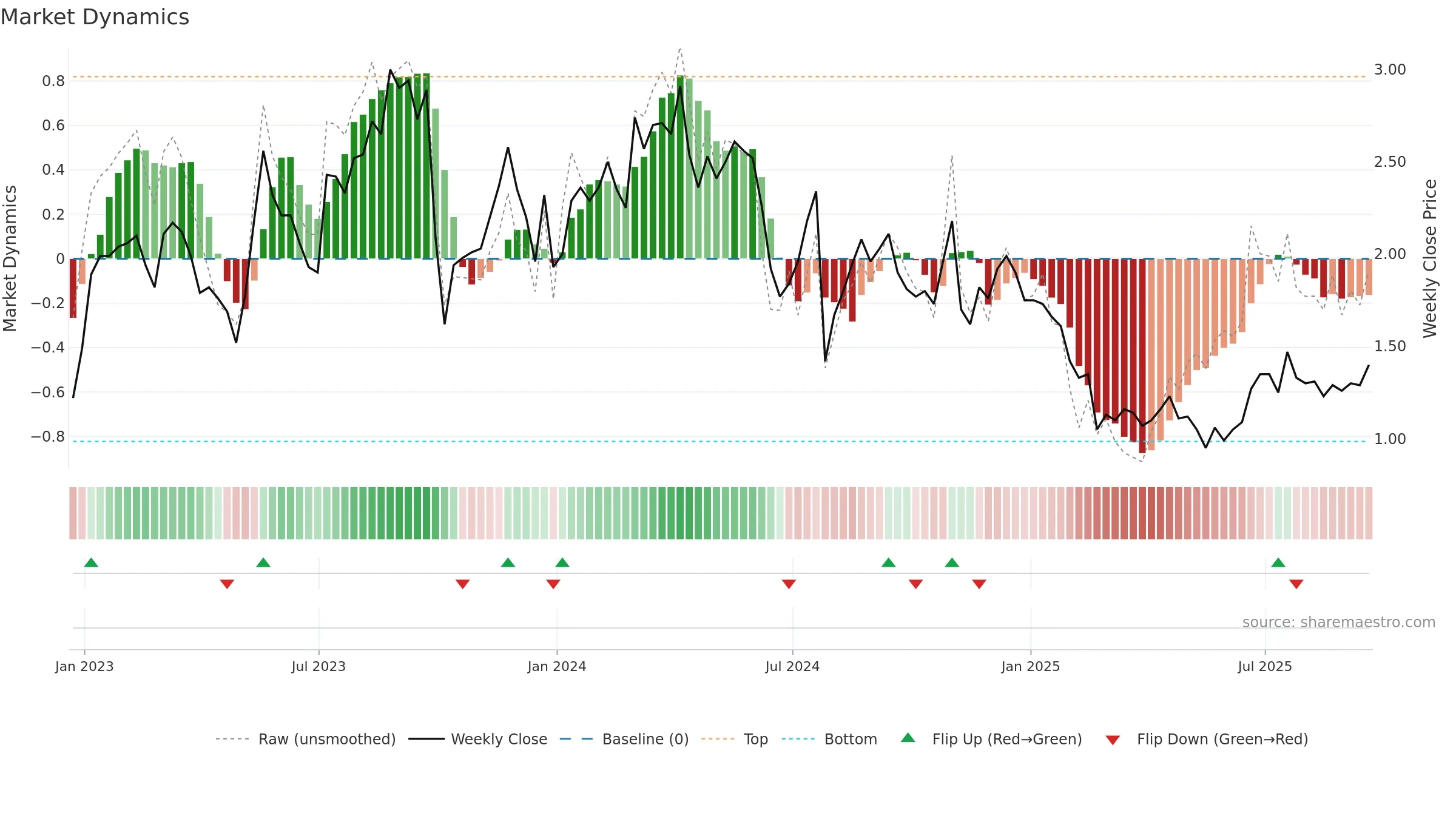This screenshot has height=819, width=1456.
Task: Toggle the 'Flip Up (Red→Green)' legend entry
Action: [x=1007, y=739]
